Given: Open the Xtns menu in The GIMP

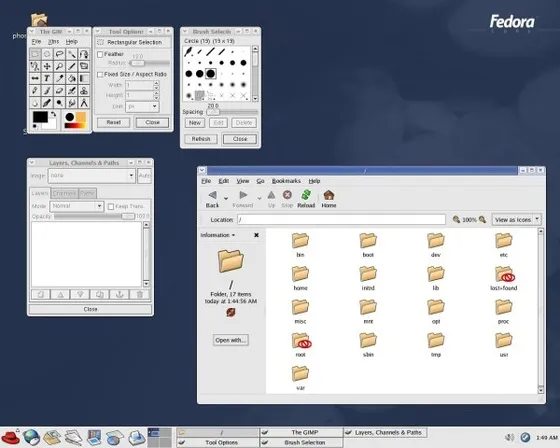Looking at the screenshot, I should coord(54,41).
